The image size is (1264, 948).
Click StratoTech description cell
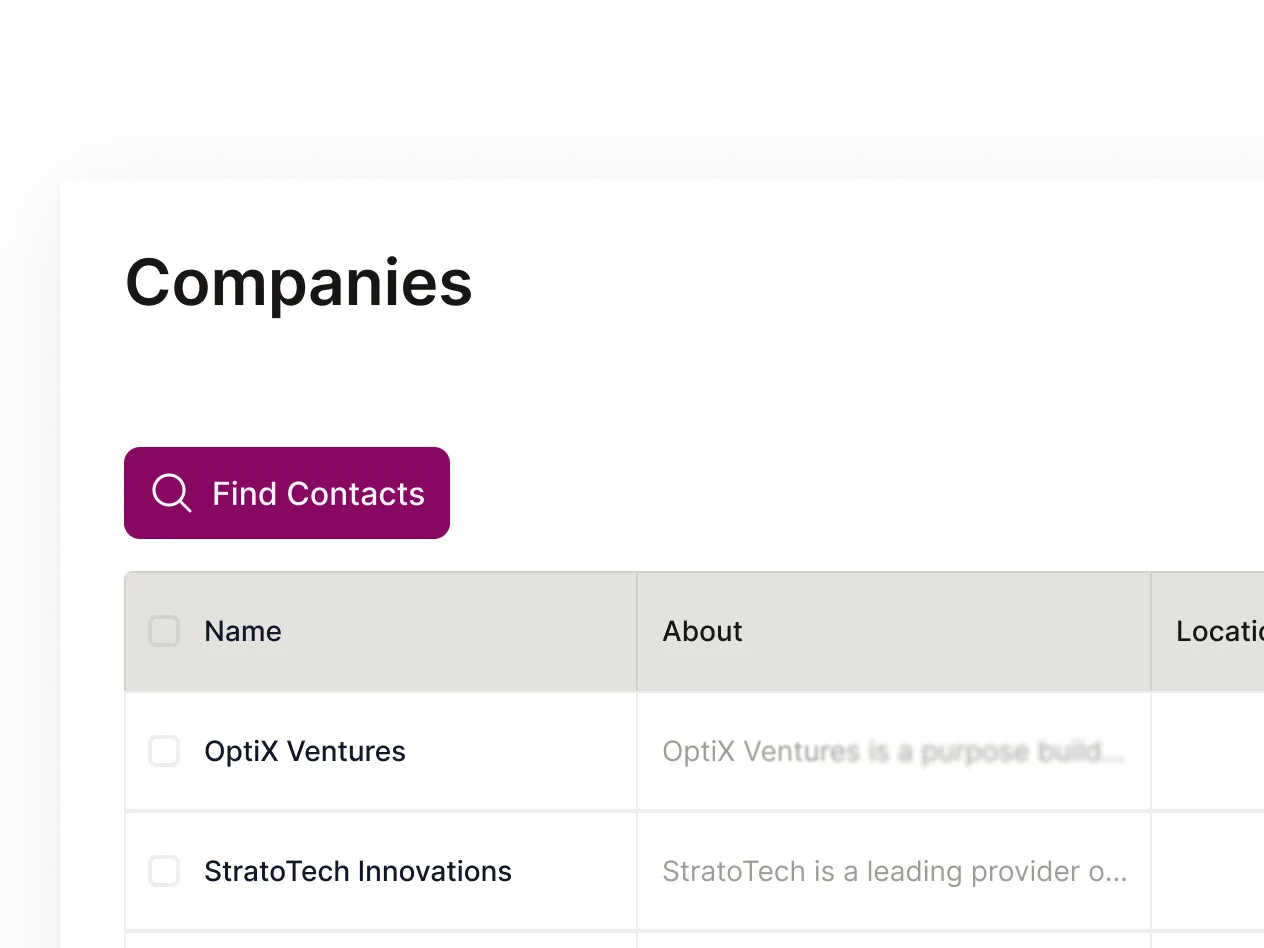pos(894,871)
